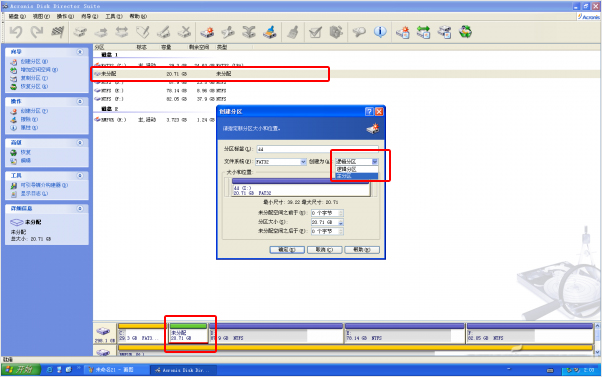The height and width of the screenshot is (377, 602).
Task: Click the 帮助 button in the dialog
Action: (x=362, y=250)
